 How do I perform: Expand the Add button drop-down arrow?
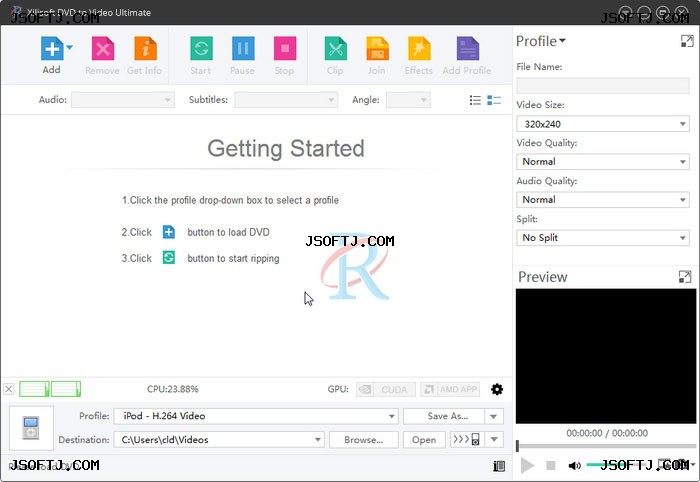(x=69, y=47)
